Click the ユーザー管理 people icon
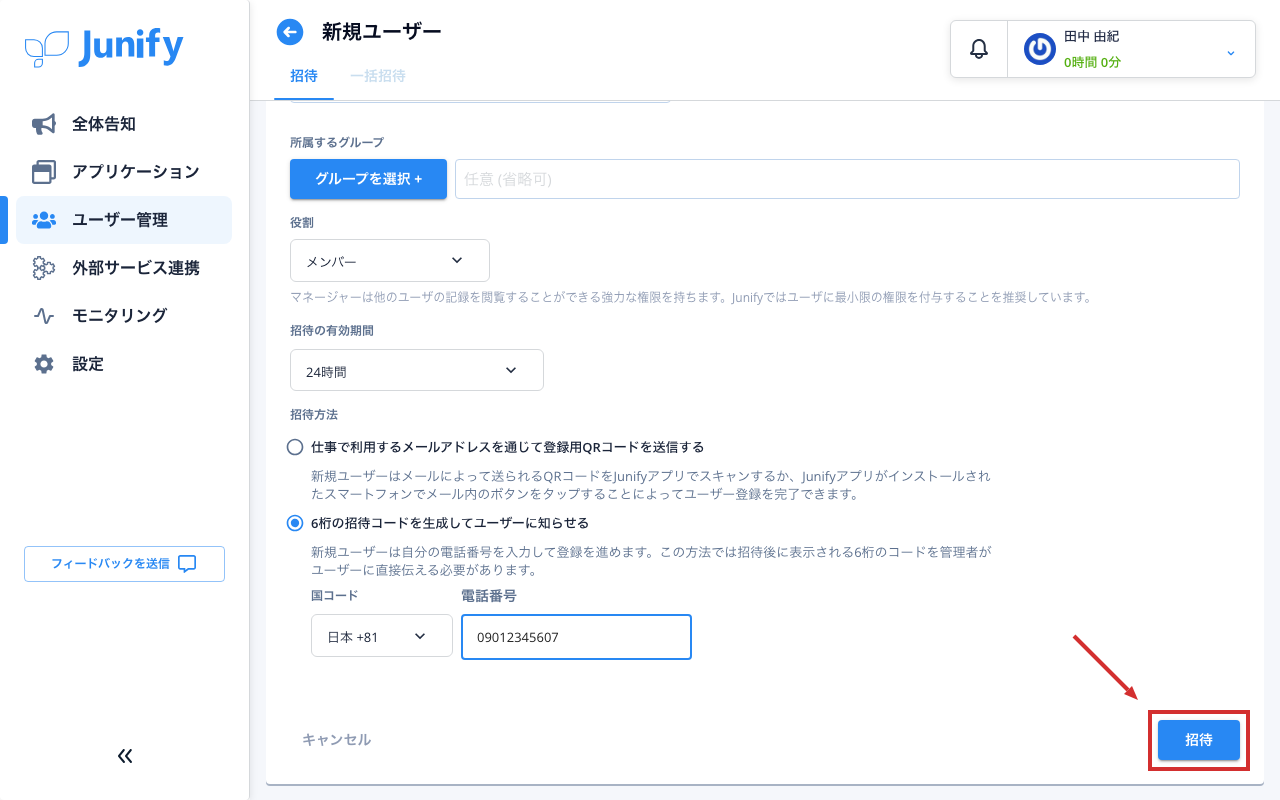The width and height of the screenshot is (1280, 800). 44,220
